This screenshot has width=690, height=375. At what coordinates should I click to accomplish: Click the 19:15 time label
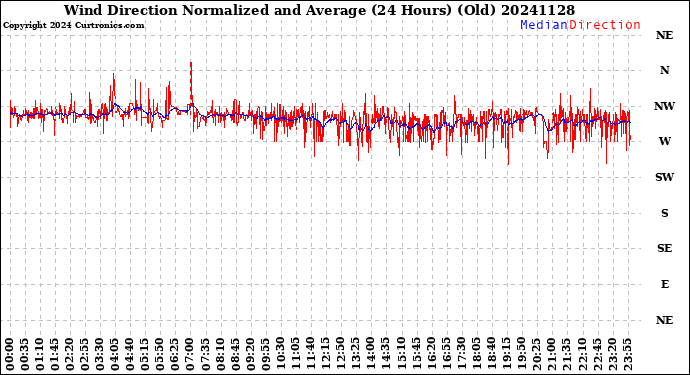[506, 355]
